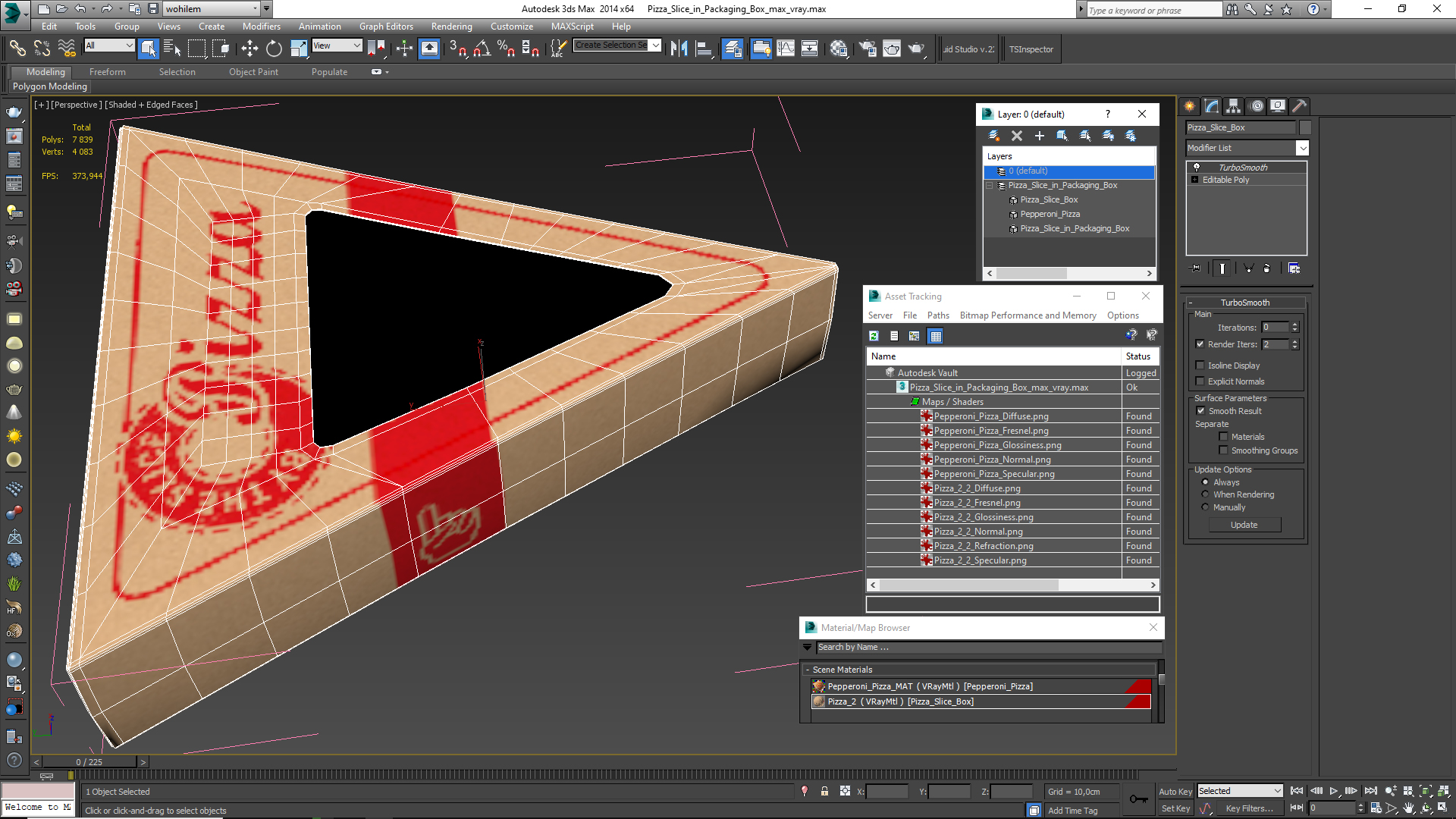Click Refresh icon in Asset Tracking
Image resolution: width=1456 pixels, height=819 pixels.
pos(874,336)
